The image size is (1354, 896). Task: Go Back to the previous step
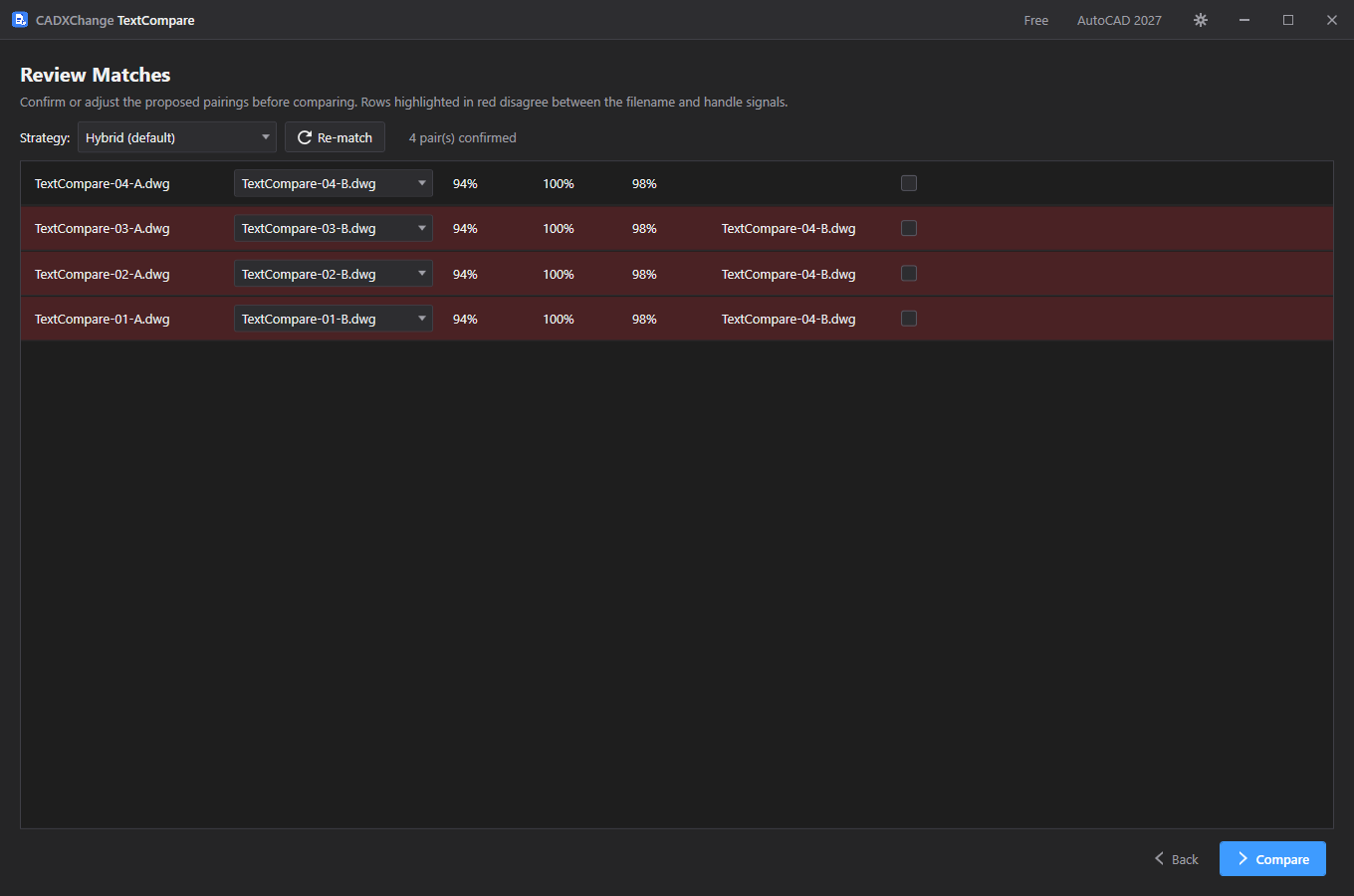[x=1176, y=859]
